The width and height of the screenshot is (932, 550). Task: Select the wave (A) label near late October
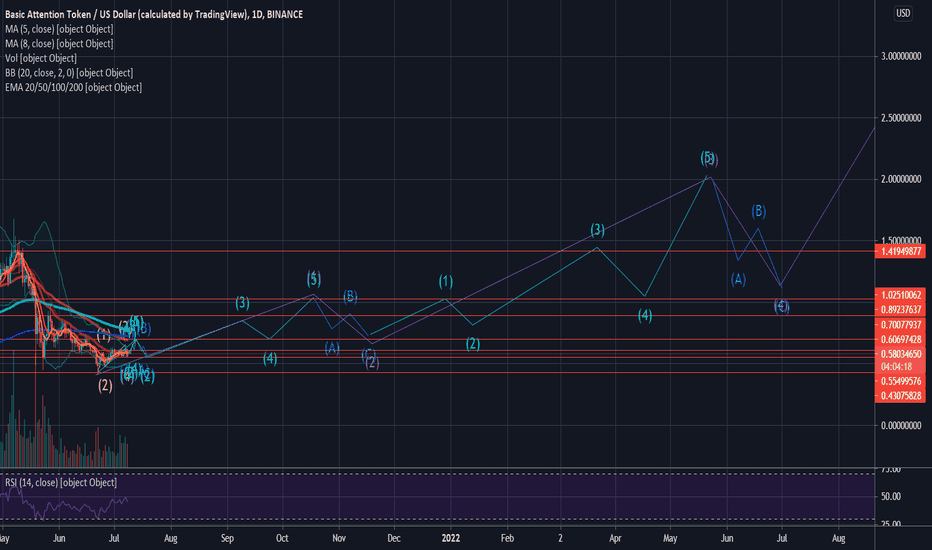[332, 348]
